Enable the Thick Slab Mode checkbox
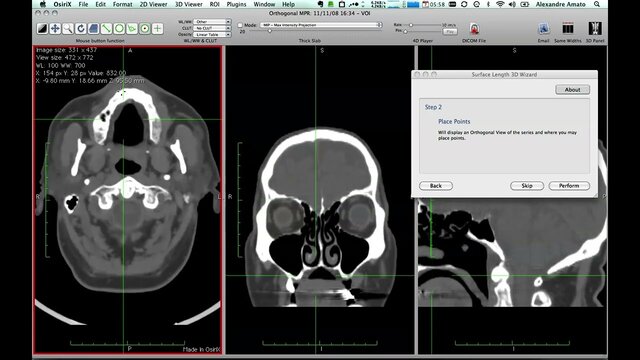The image size is (640, 360). [240, 25]
